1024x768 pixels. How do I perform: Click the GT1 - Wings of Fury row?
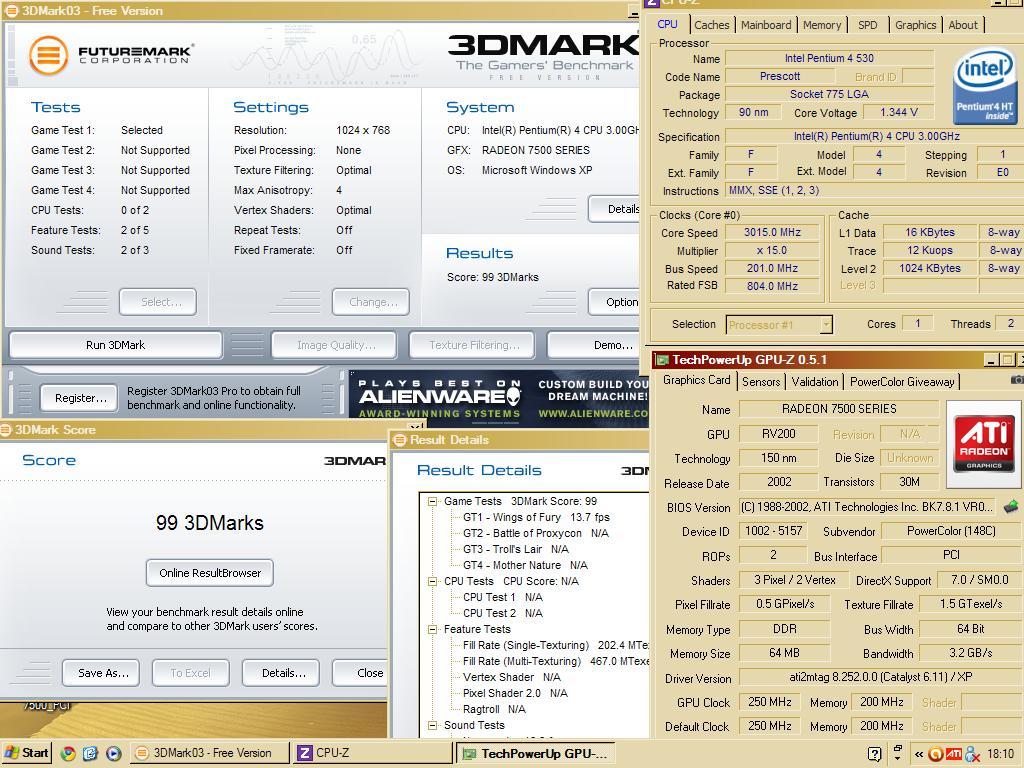(536, 517)
